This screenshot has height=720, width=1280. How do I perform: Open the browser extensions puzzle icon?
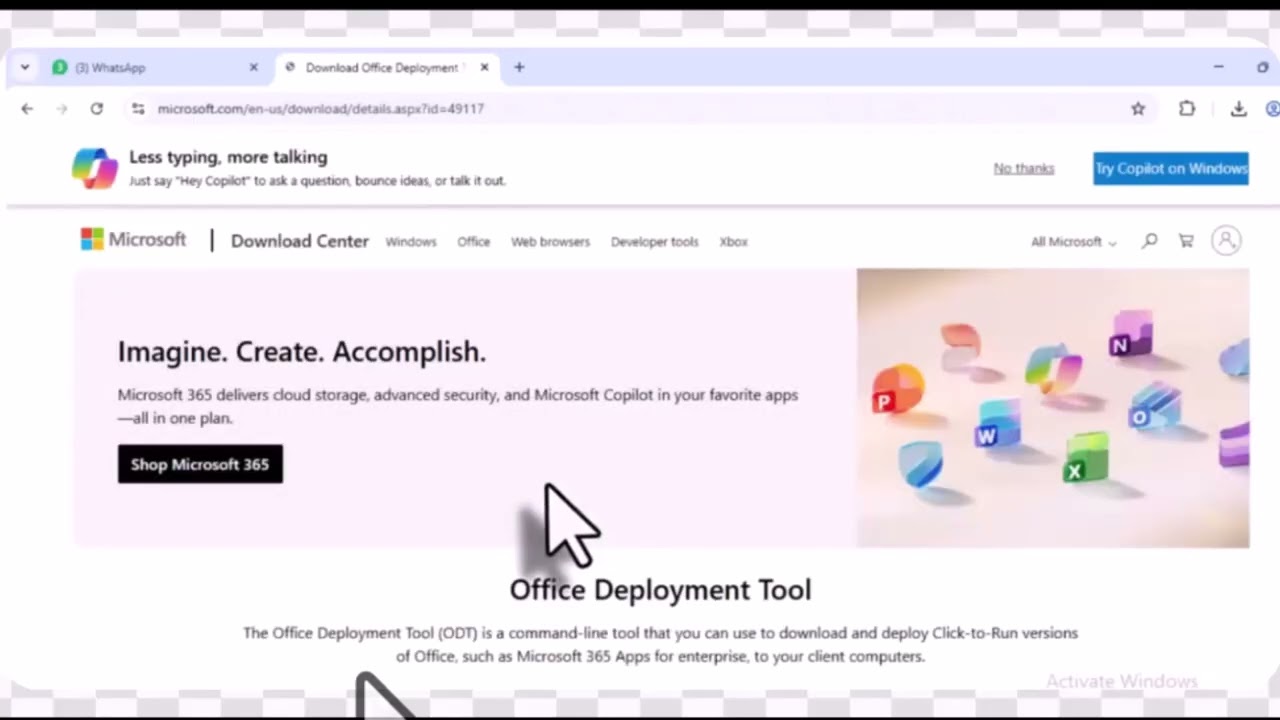(1187, 109)
